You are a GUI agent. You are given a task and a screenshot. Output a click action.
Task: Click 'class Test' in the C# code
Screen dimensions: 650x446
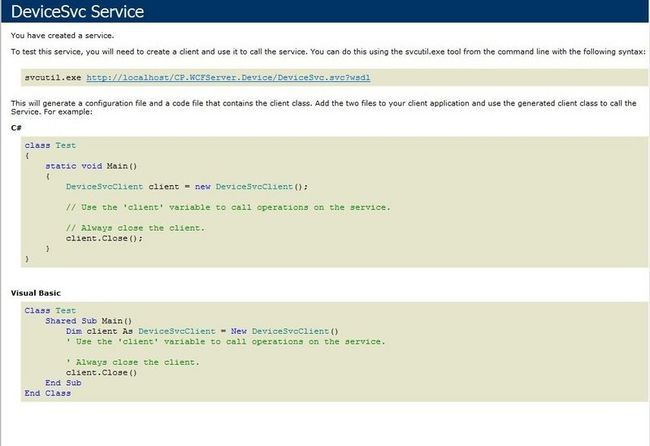tap(50, 145)
